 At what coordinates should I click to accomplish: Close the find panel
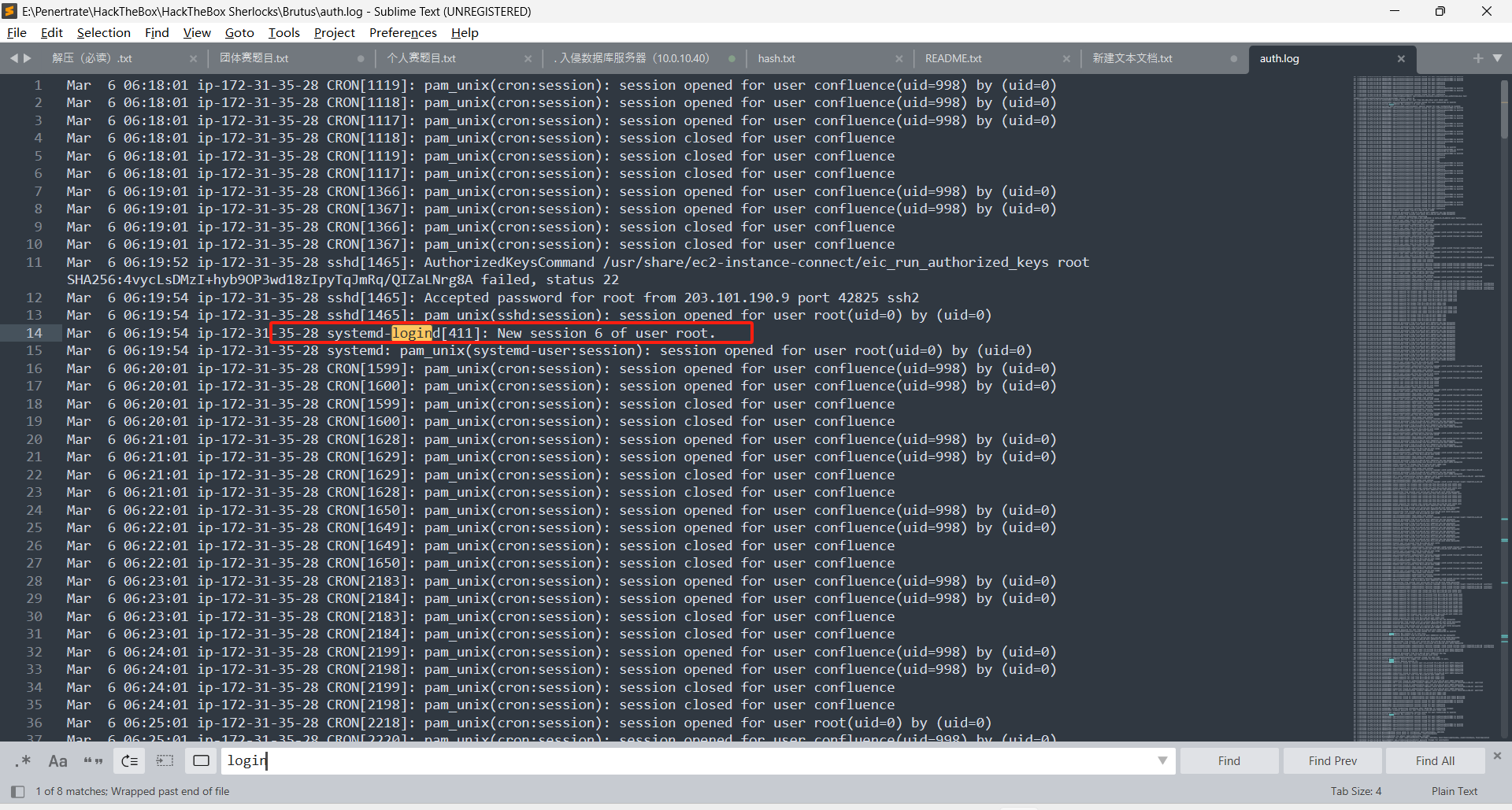pos(1497,756)
